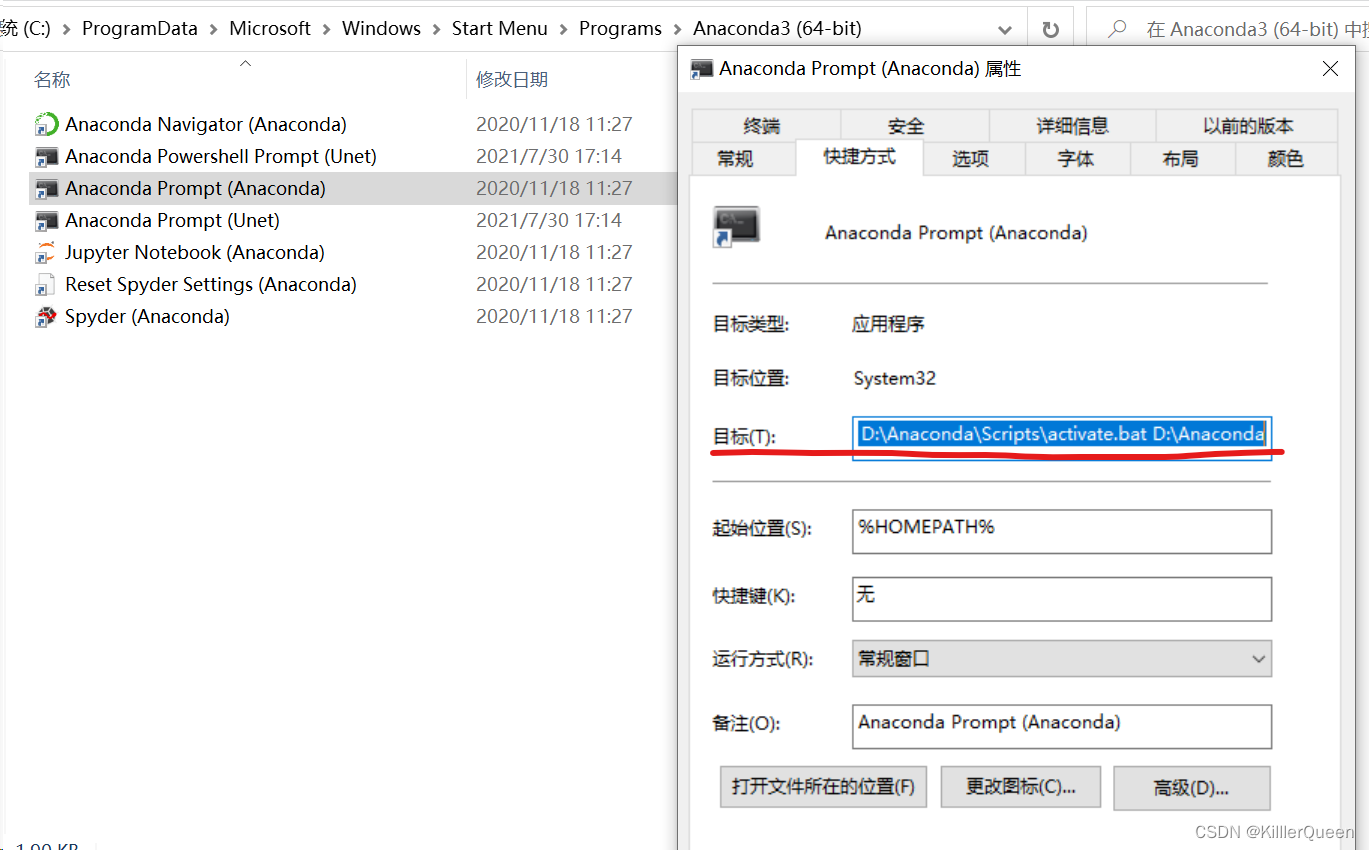Select the Spyder (Anaconda) file name

click(x=147, y=316)
